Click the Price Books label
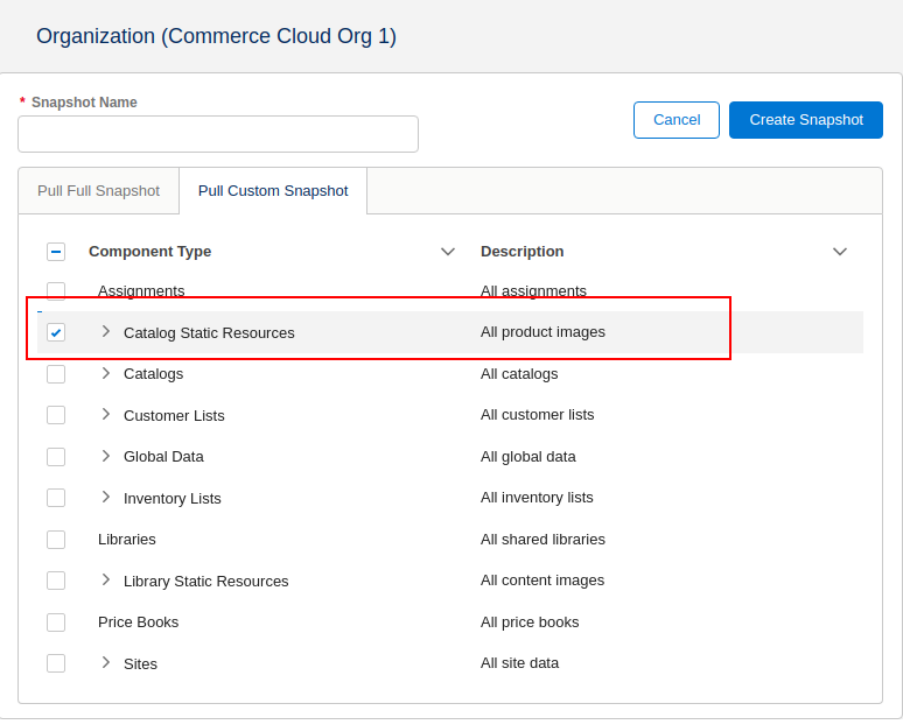Viewport: 904px width, 720px height. pyautogui.click(x=138, y=623)
